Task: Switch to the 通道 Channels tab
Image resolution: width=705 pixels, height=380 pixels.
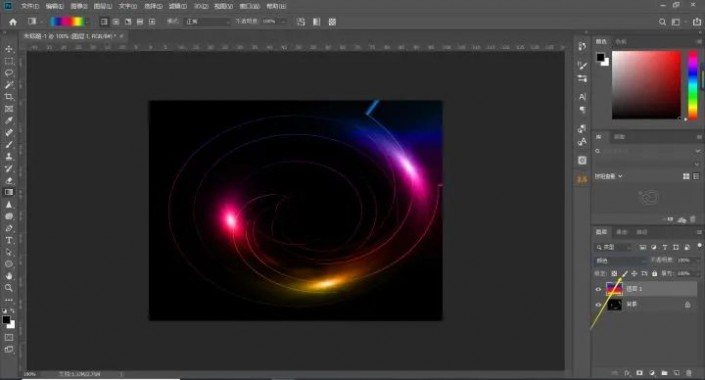Action: pyautogui.click(x=622, y=232)
